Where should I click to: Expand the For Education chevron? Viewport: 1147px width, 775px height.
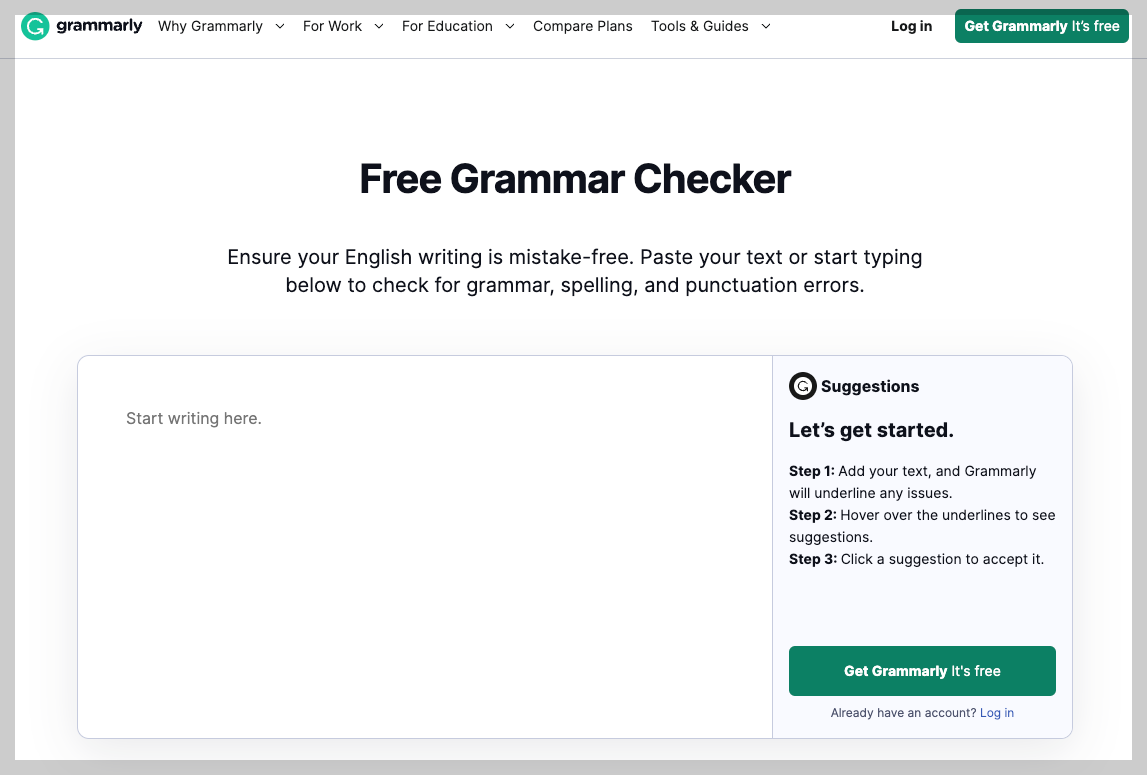click(x=510, y=26)
